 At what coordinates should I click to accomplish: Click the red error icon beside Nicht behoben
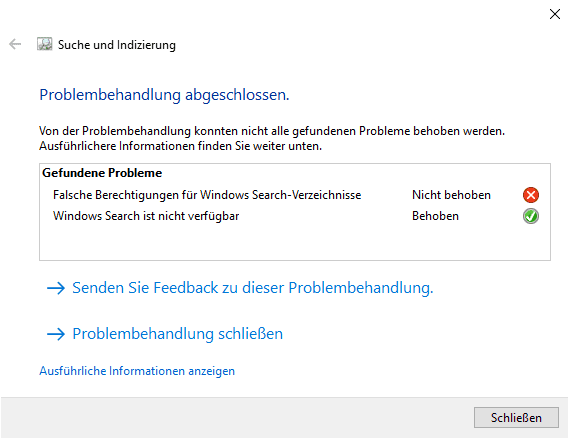[x=531, y=195]
